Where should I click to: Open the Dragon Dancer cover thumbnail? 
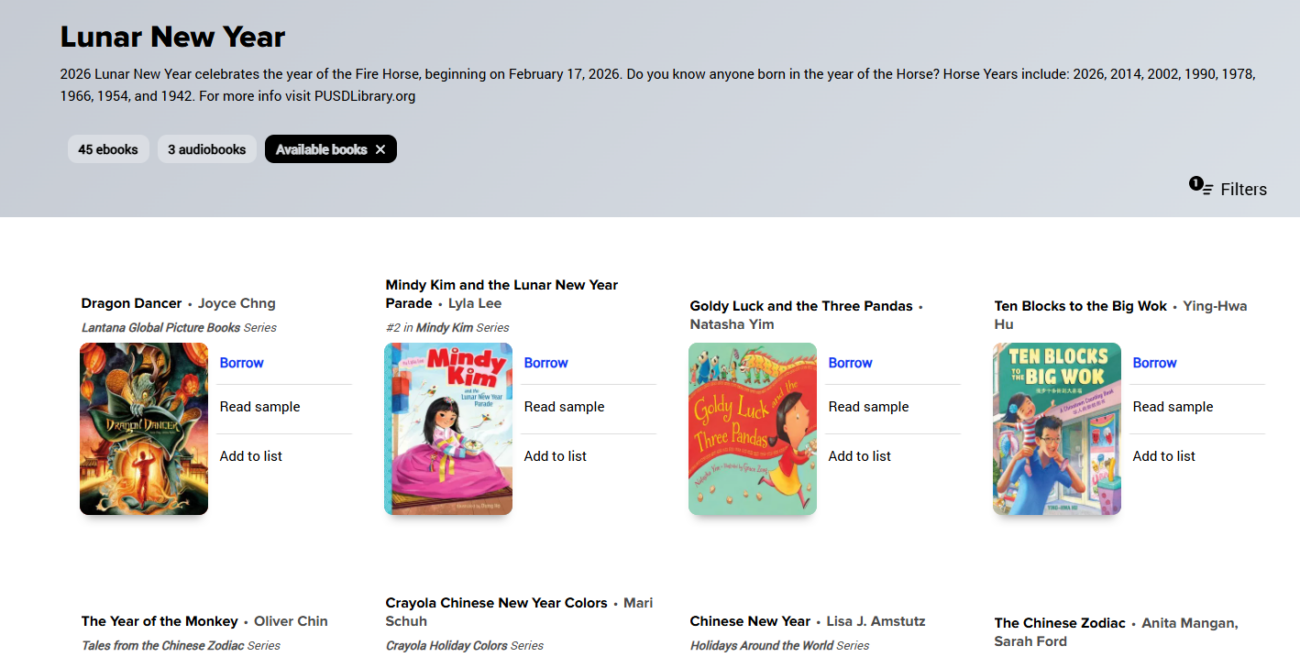[x=144, y=429]
